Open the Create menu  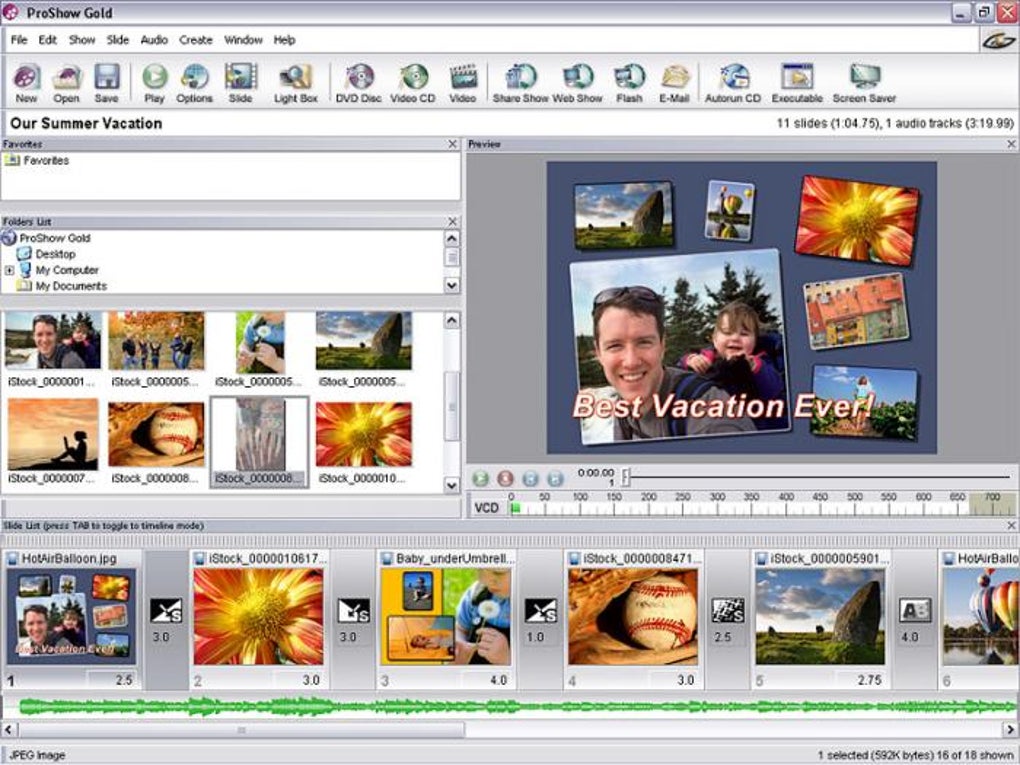tap(196, 40)
